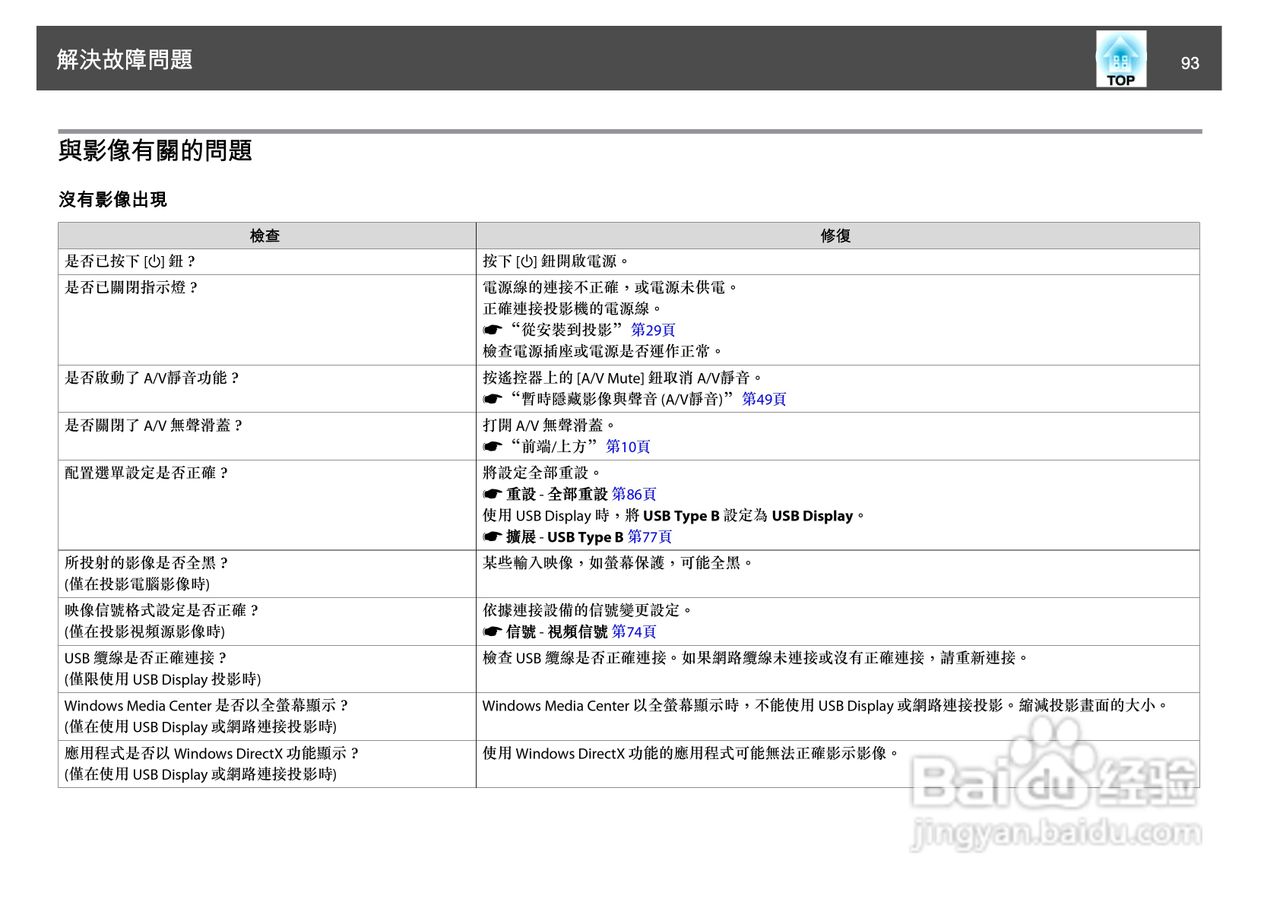This screenshot has width=1280, height=905.
Task: Click the pointing hand icon before 暫時隱藏影像與聲音
Action: [491, 399]
